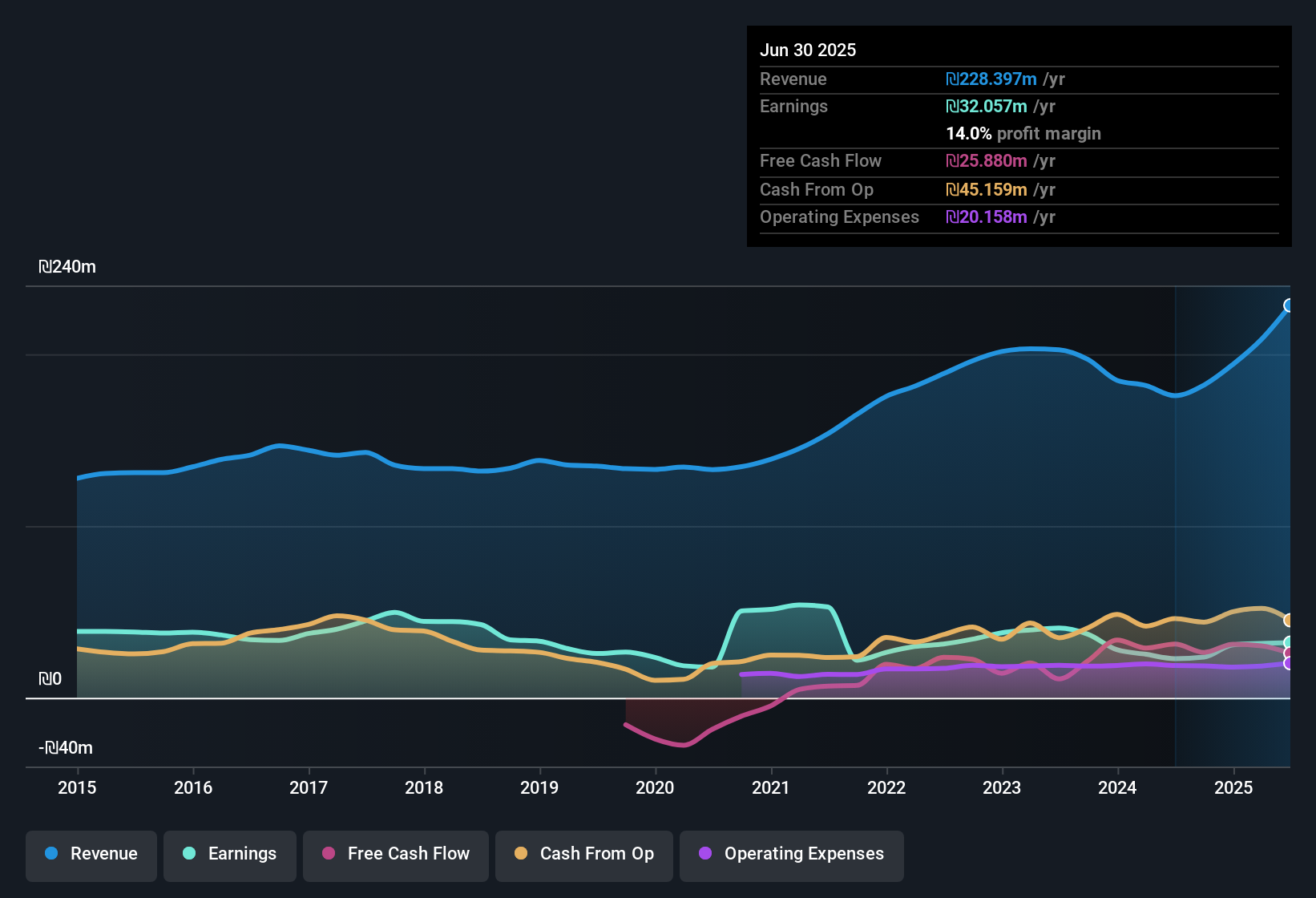The height and width of the screenshot is (898, 1316).
Task: Click the ₪25.880m Free Cash Flow value
Action: click(986, 161)
